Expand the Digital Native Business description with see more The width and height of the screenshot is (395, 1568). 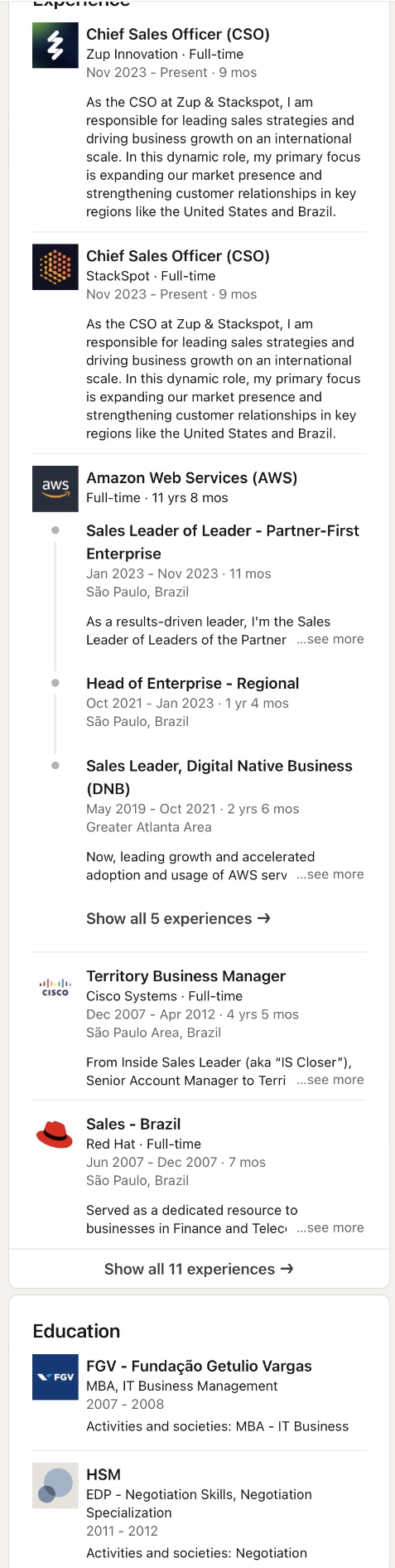click(x=330, y=874)
